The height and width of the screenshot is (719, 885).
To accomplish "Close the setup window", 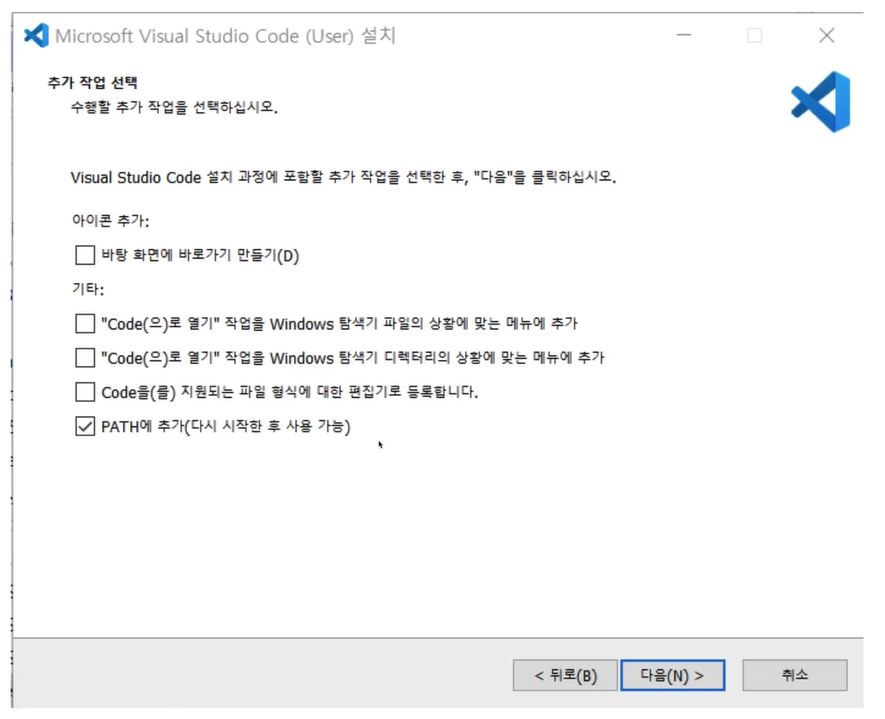I will 826,36.
